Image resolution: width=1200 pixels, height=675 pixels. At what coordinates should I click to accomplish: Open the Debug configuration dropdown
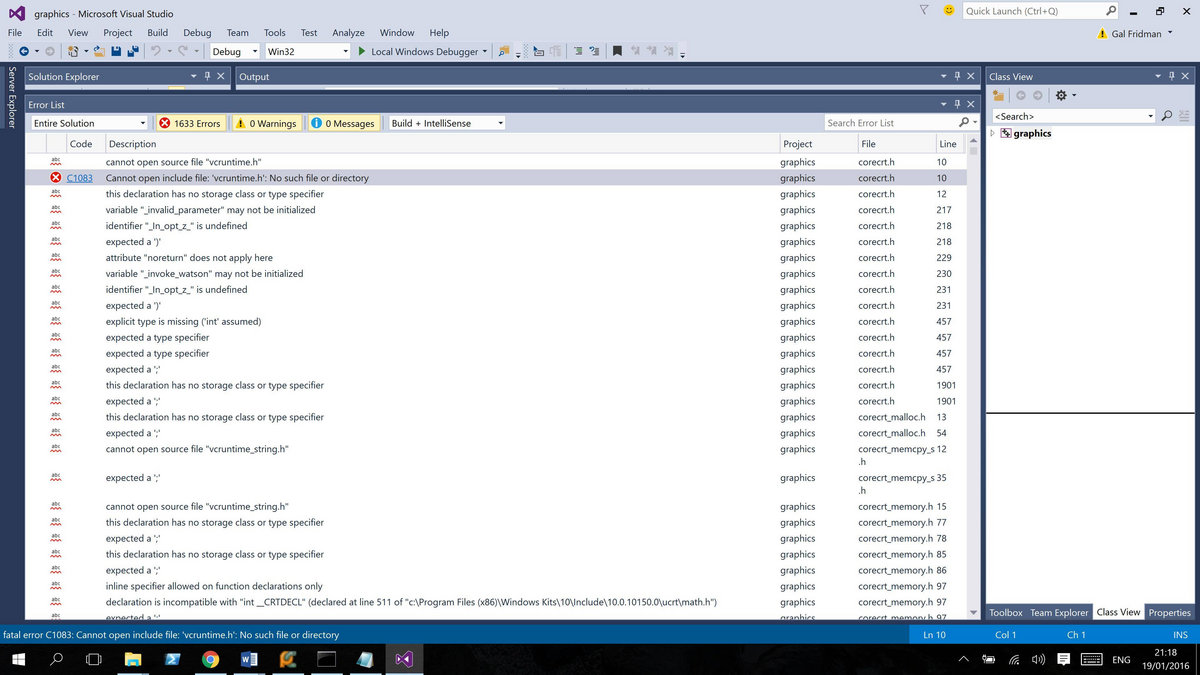click(234, 51)
